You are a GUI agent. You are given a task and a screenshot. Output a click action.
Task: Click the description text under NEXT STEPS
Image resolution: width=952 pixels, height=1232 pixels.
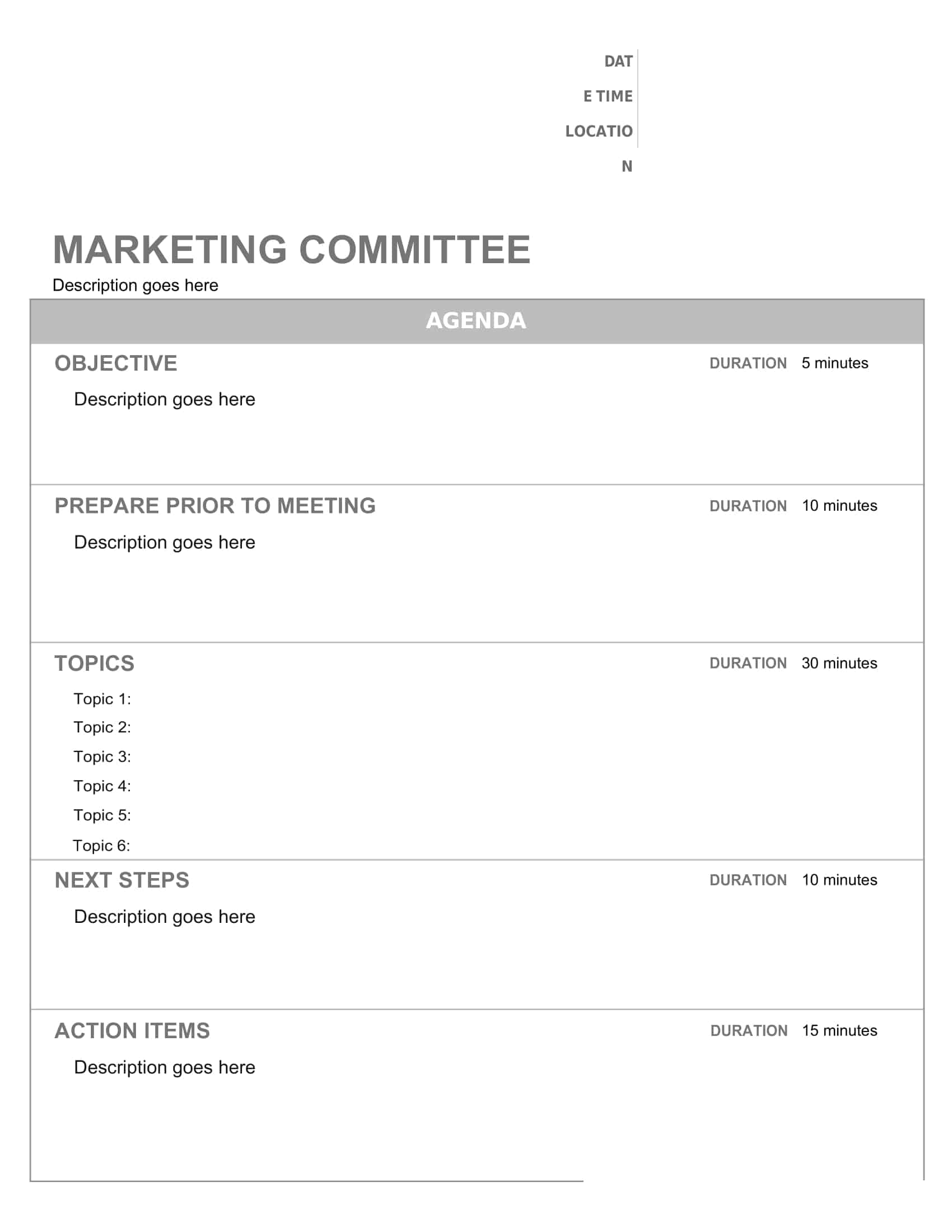[x=164, y=917]
